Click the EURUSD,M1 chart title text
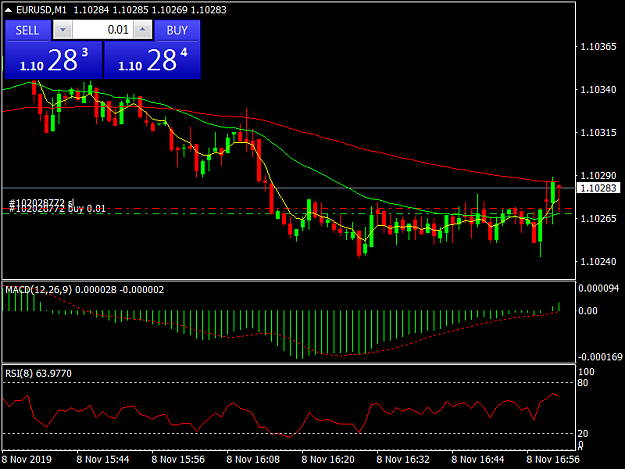625x469 pixels. point(41,10)
